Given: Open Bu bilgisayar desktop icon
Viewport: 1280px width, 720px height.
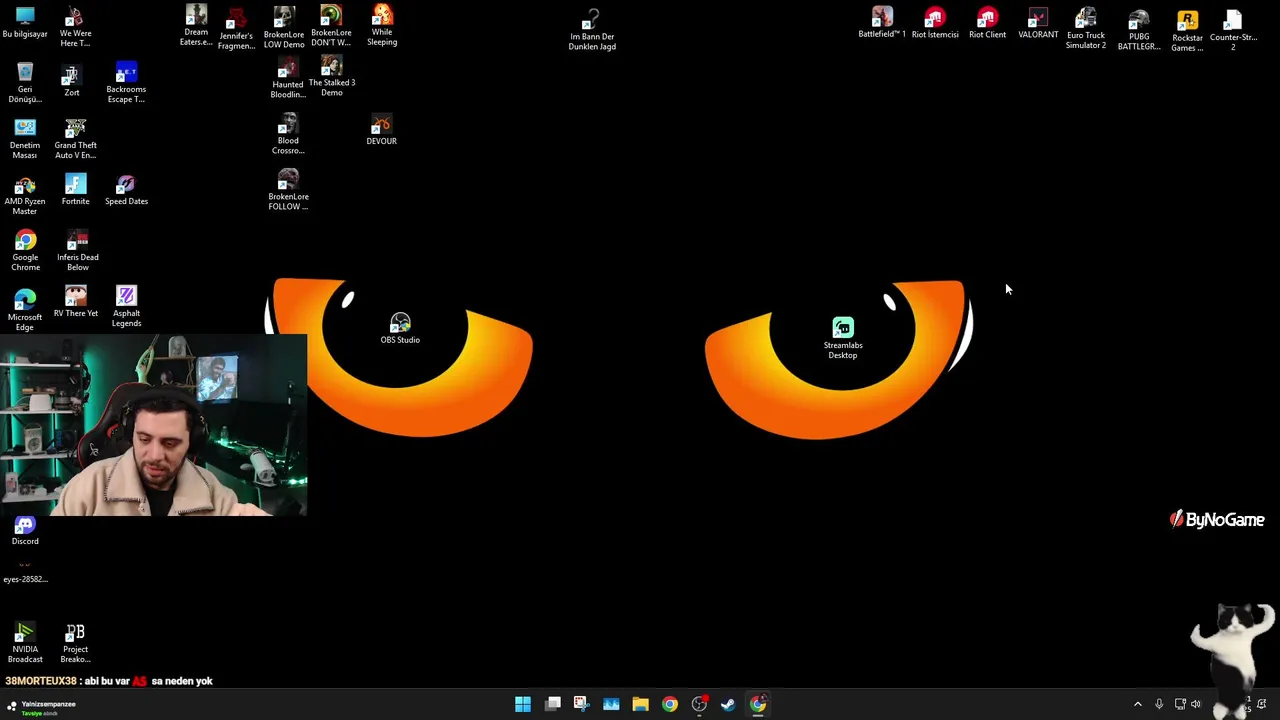Looking at the screenshot, I should (25, 22).
